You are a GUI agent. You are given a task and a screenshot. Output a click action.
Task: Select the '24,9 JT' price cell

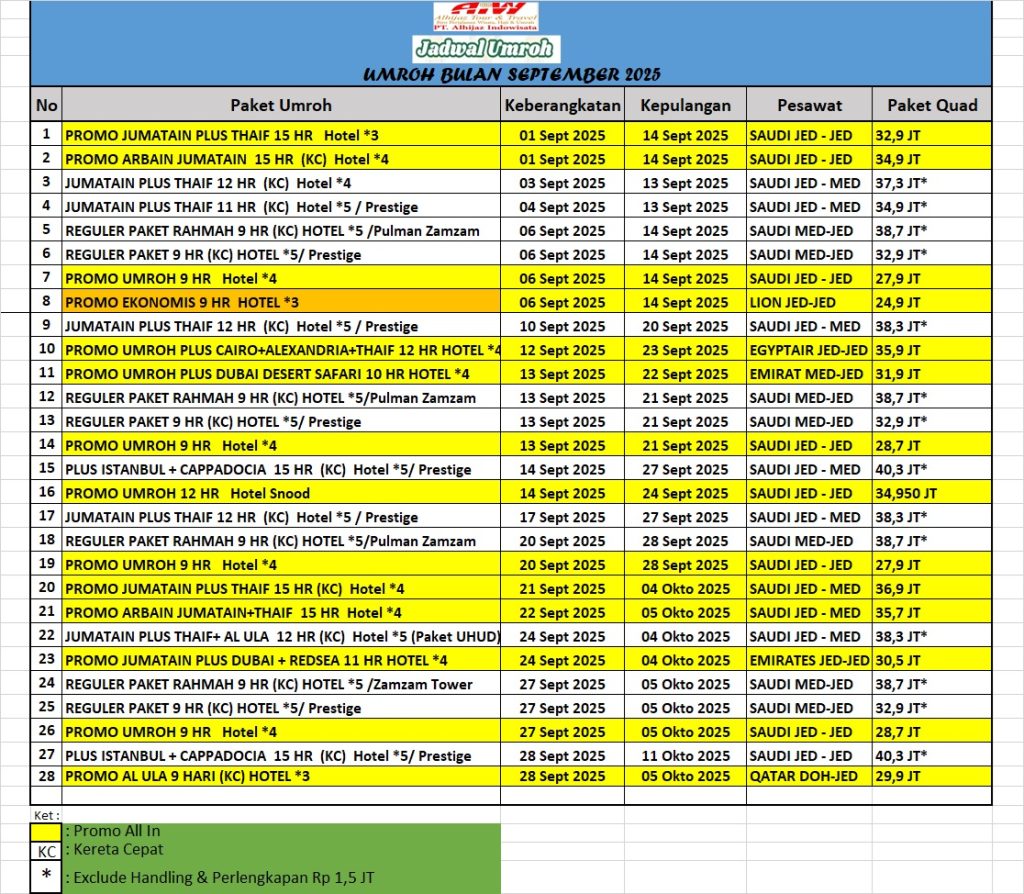[932, 302]
